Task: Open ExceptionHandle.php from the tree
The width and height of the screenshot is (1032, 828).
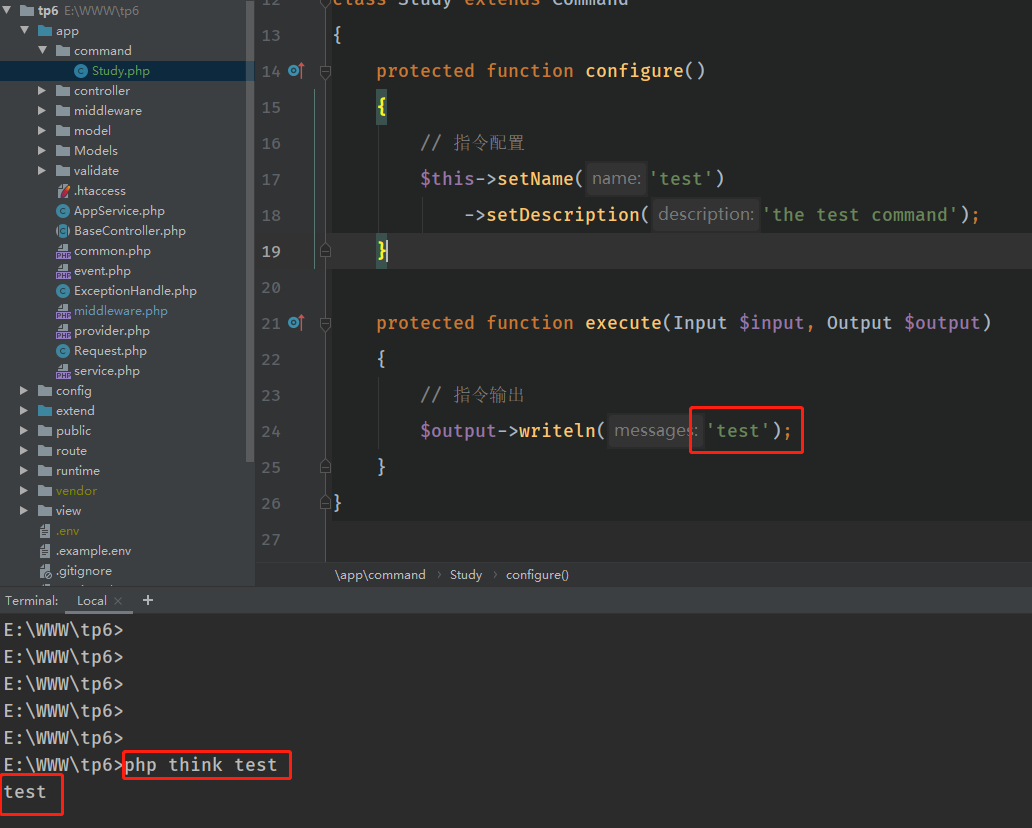Action: (135, 291)
